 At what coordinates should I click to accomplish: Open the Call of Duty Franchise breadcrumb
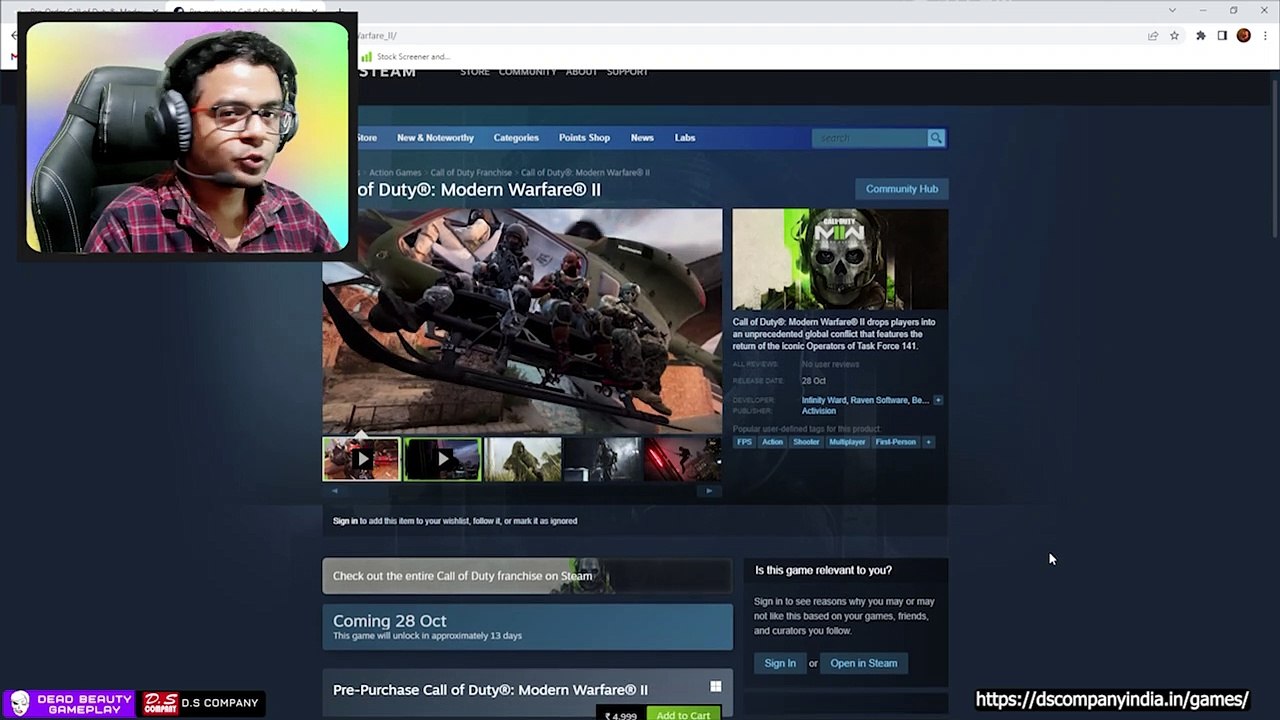click(471, 173)
